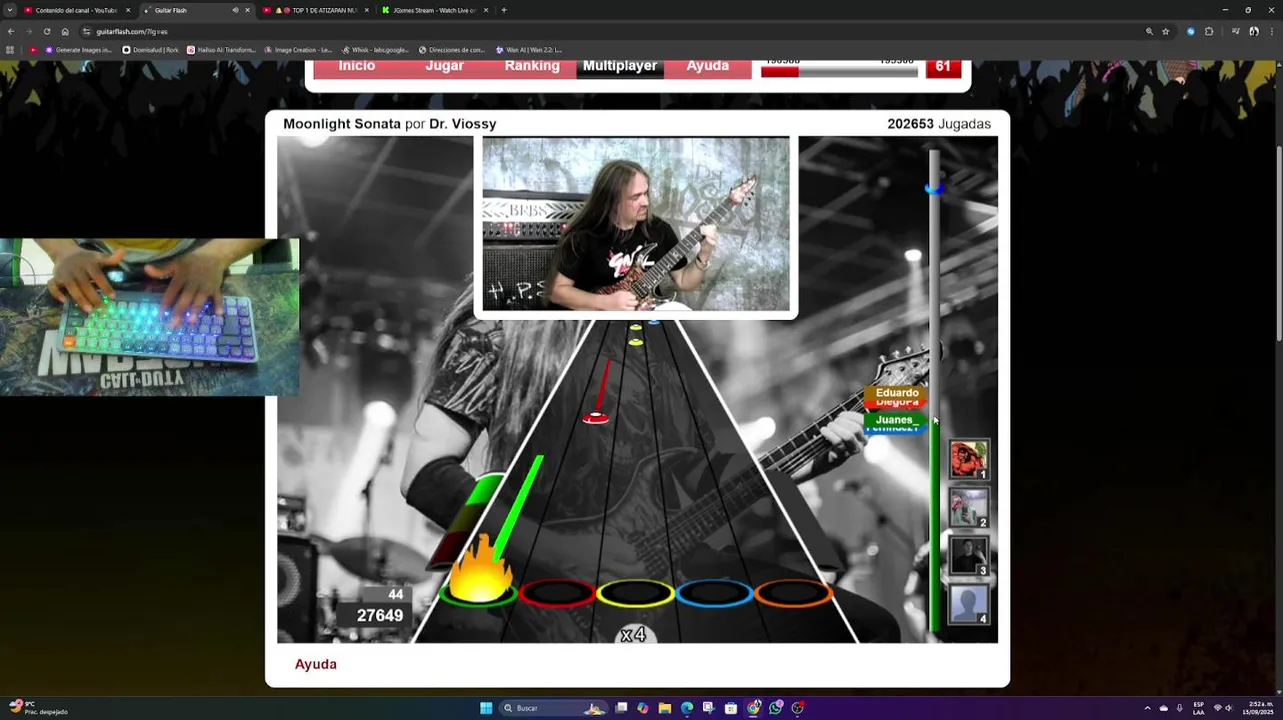Click the red level 61 badge
This screenshot has height=720, width=1283.
pos(943,68)
